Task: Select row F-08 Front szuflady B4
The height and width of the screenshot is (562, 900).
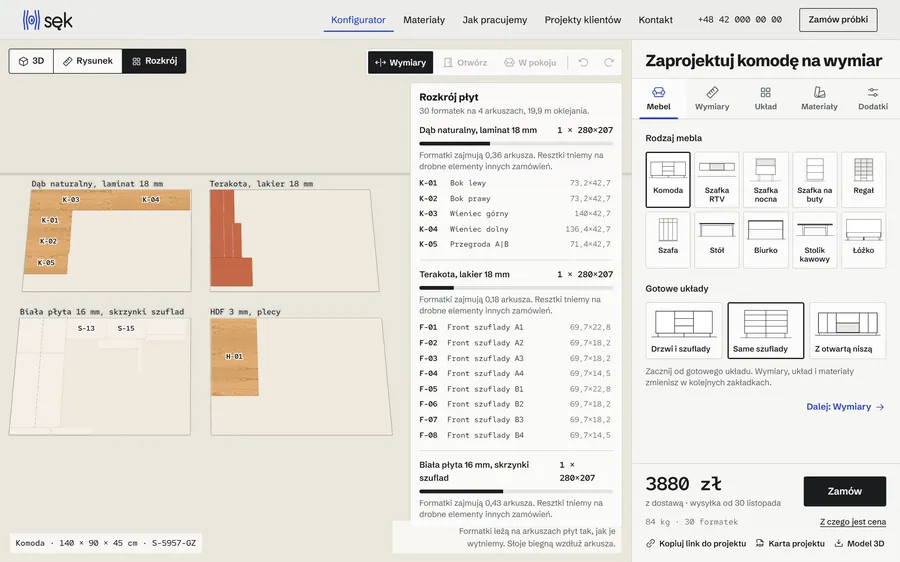Action: [x=516, y=435]
